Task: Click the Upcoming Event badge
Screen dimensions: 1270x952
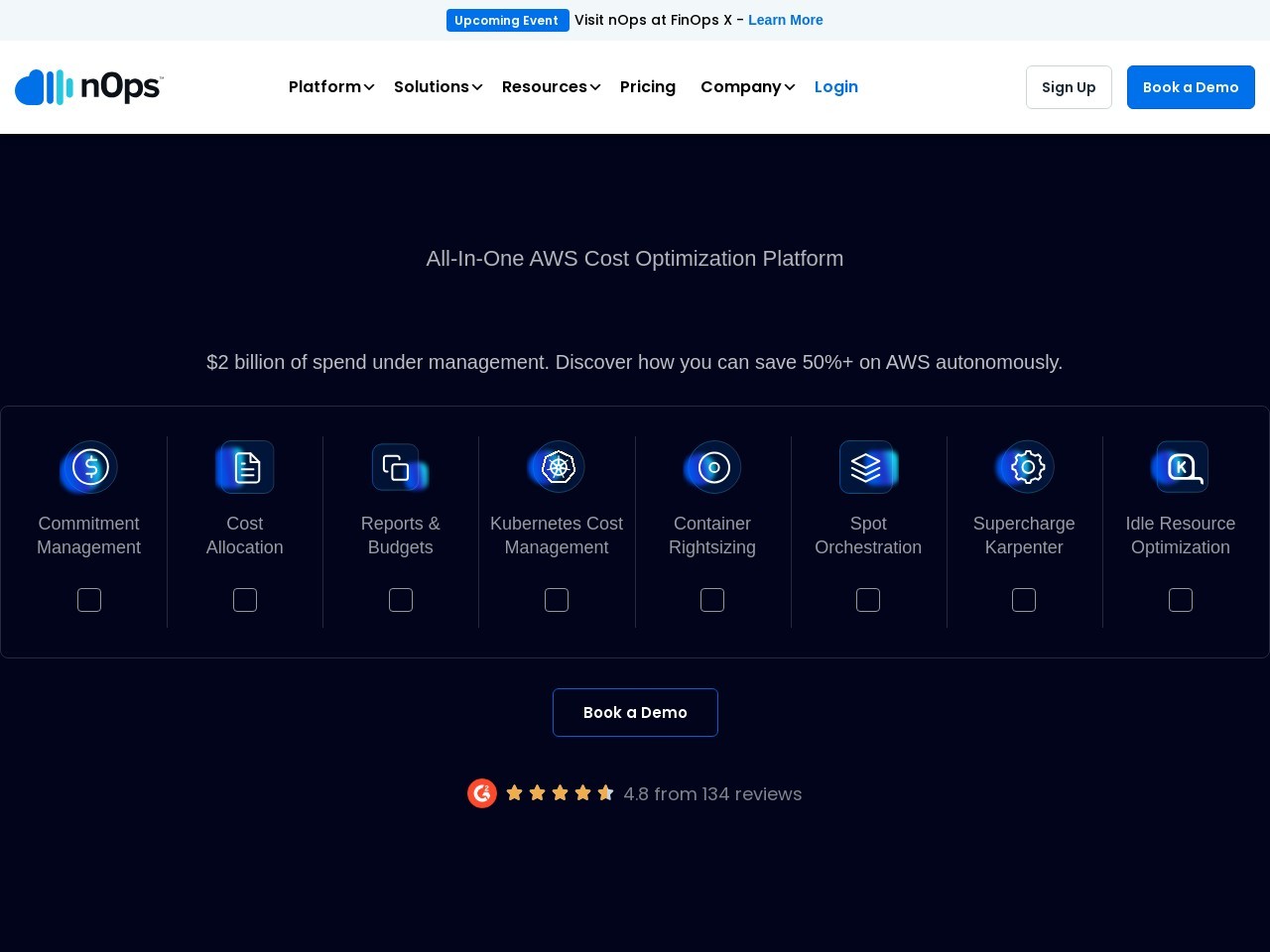Action: [x=507, y=20]
